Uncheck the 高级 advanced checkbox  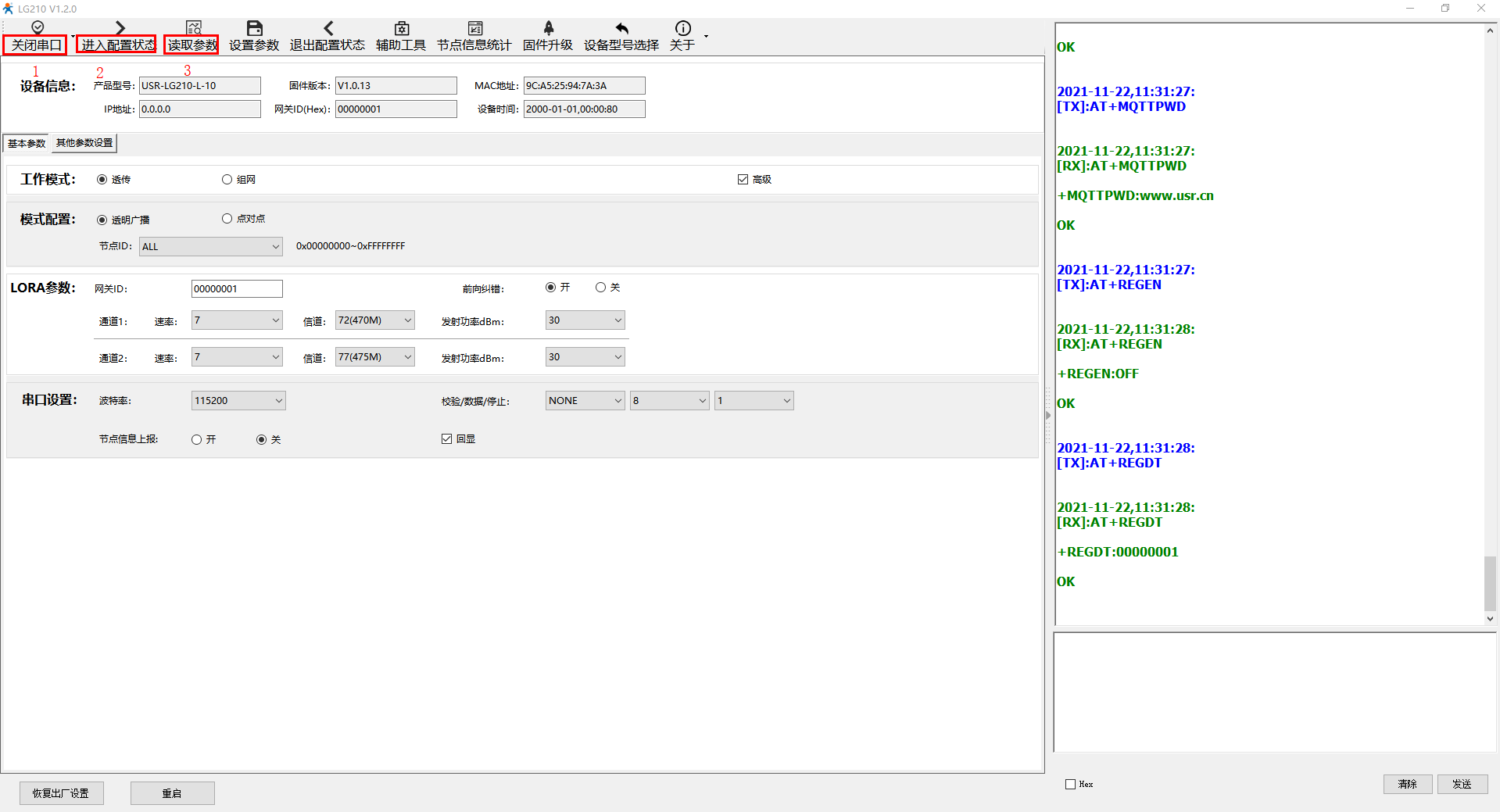(743, 180)
